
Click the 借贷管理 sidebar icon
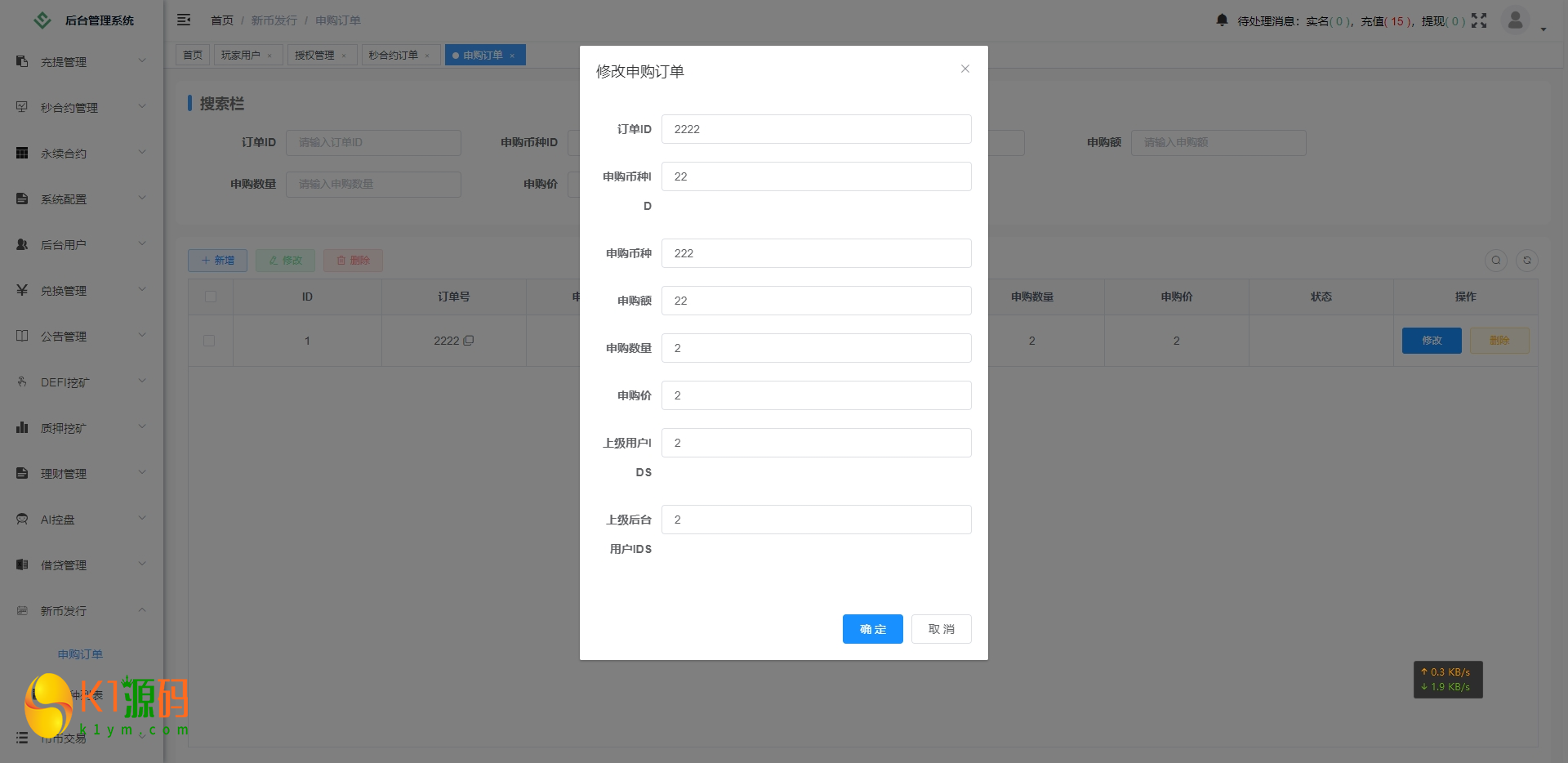coord(22,564)
